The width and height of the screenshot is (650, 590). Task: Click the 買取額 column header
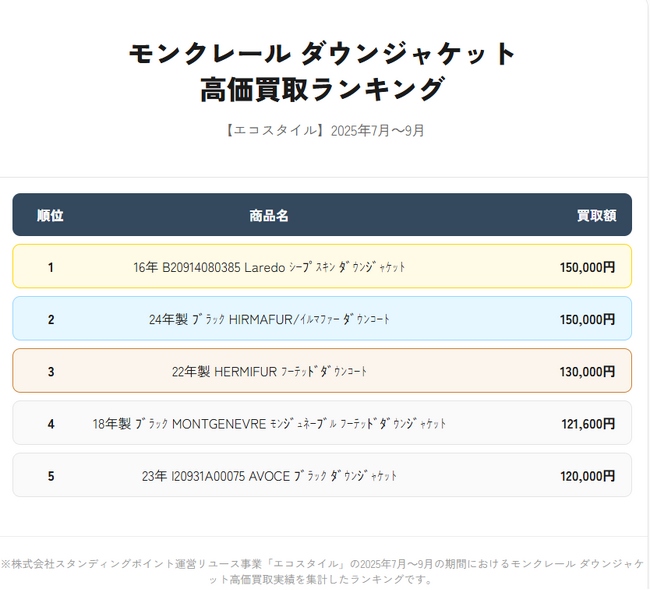point(595,215)
